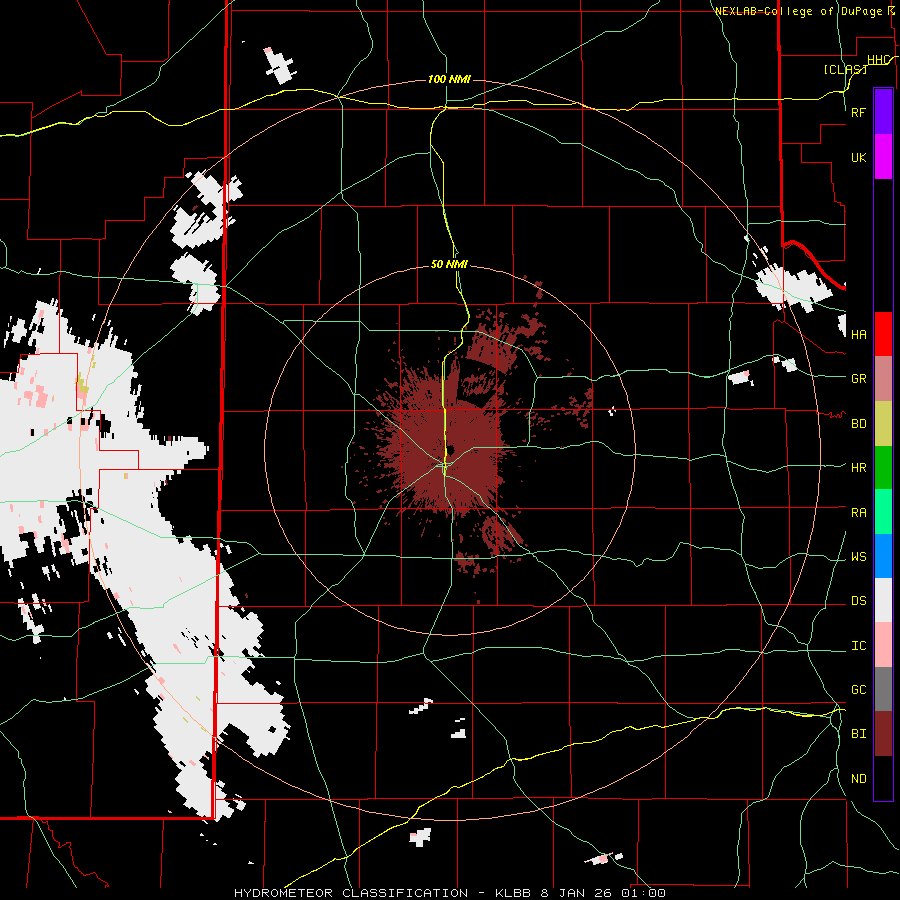Click the HA legend label
This screenshot has width=900, height=900.
point(858,334)
